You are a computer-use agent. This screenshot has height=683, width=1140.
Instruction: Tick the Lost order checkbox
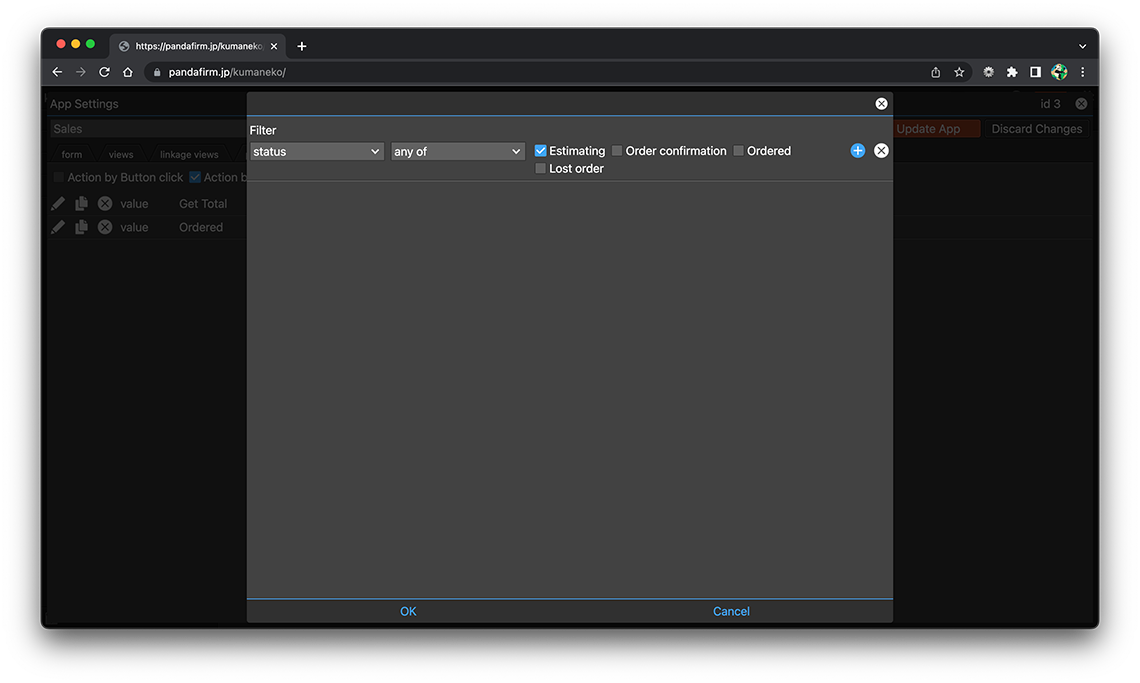[541, 169]
